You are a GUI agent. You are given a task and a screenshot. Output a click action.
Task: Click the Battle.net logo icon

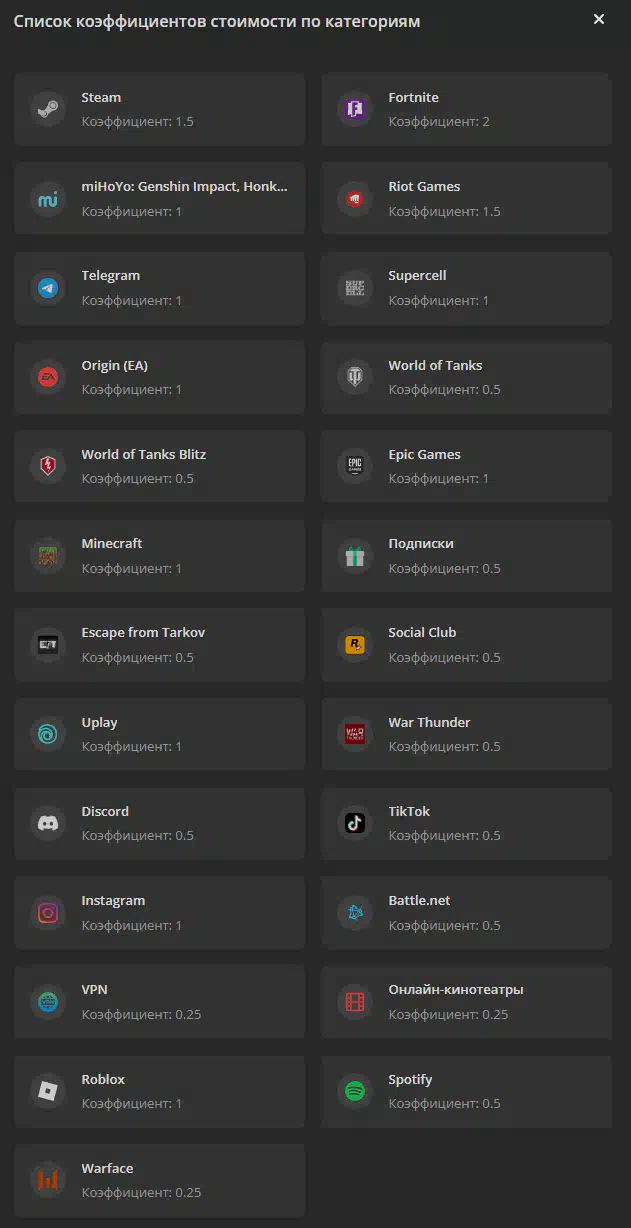pos(354,913)
